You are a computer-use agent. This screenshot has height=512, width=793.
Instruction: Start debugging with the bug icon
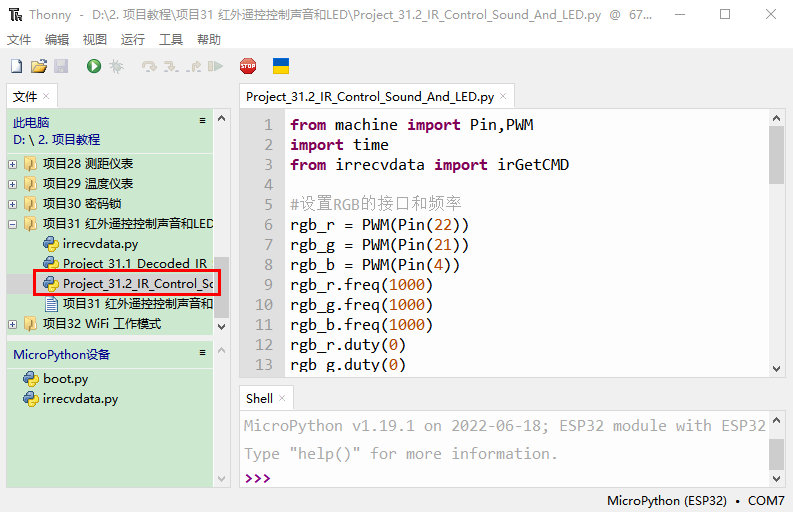click(x=117, y=66)
